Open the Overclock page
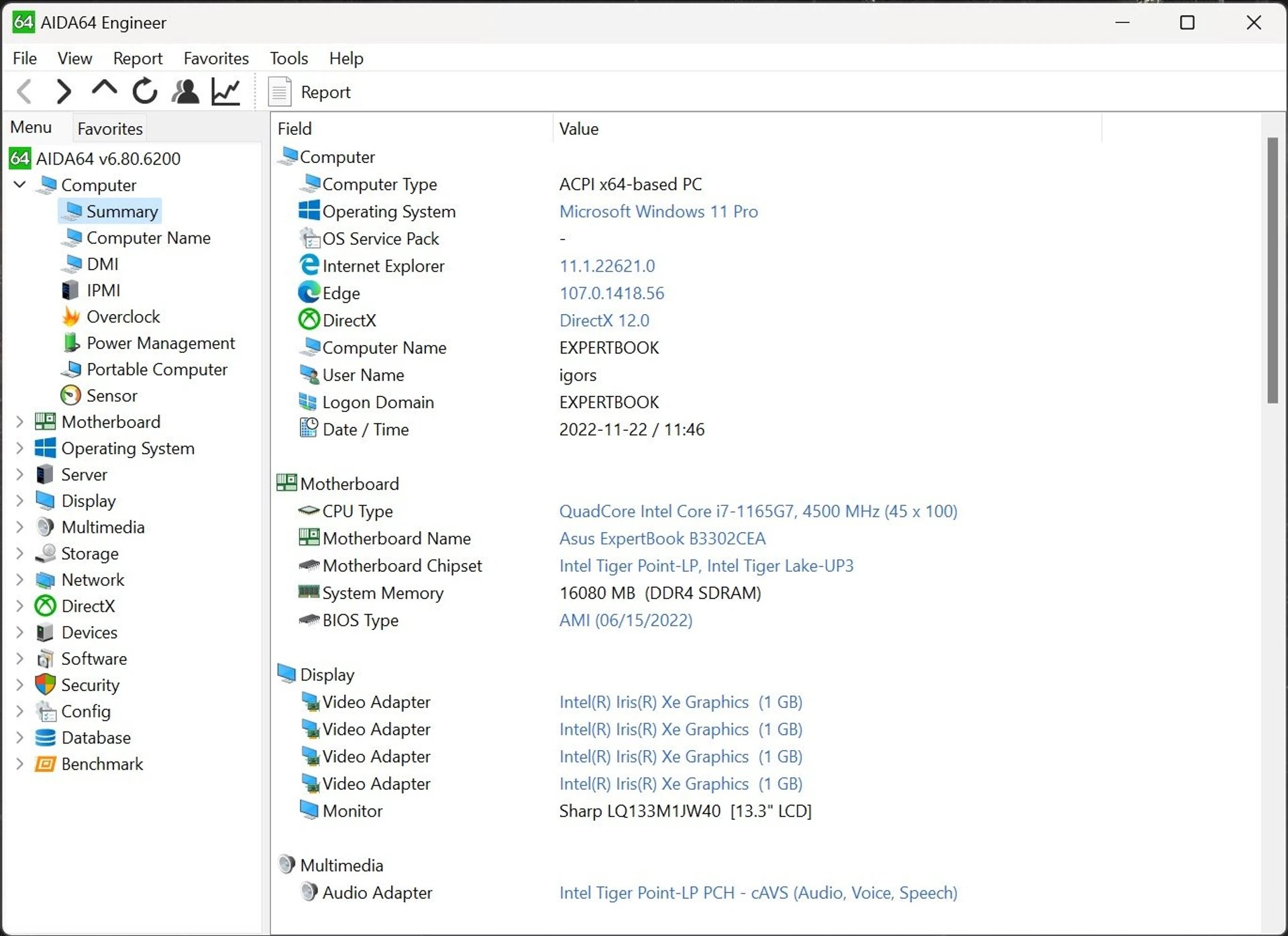 coord(123,316)
